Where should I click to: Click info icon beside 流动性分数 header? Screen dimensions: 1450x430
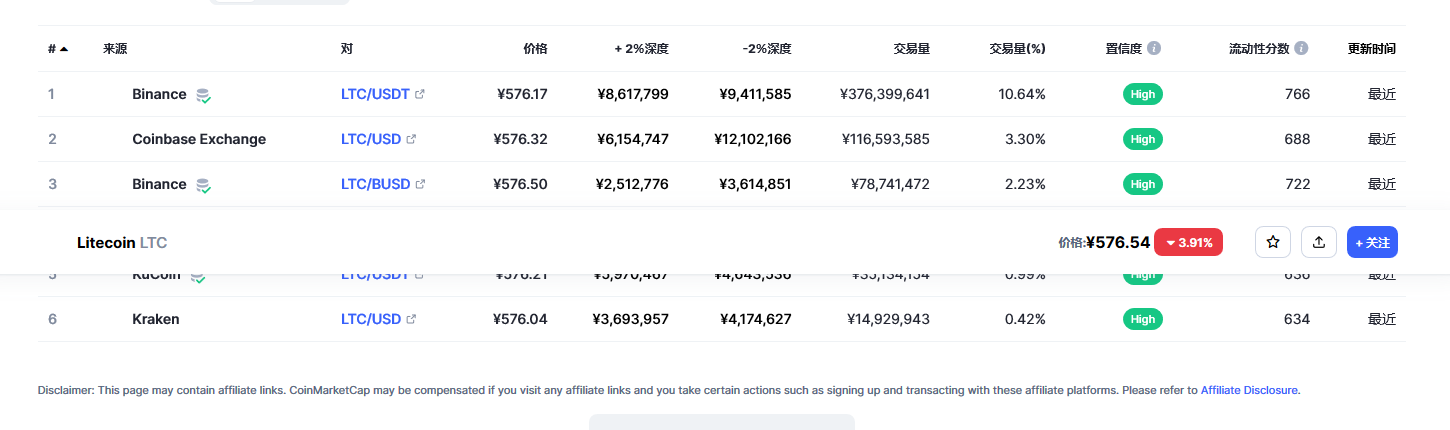(1301, 48)
